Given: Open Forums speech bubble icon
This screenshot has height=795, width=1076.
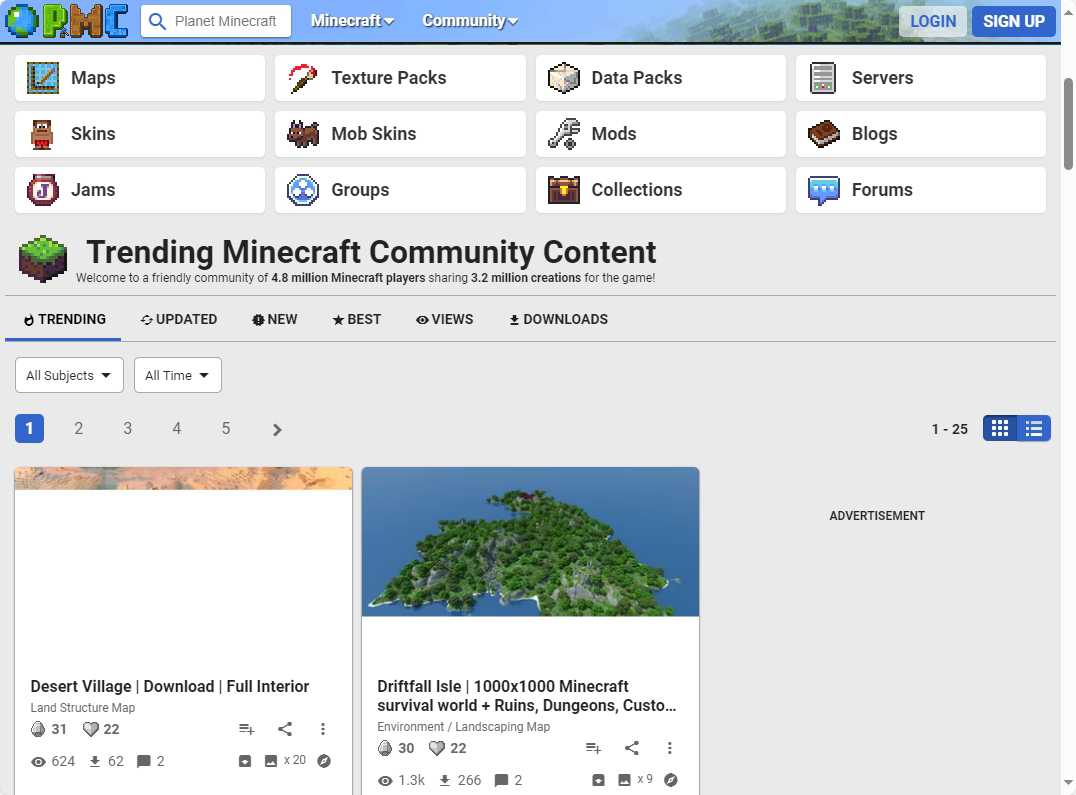Looking at the screenshot, I should click(823, 191).
